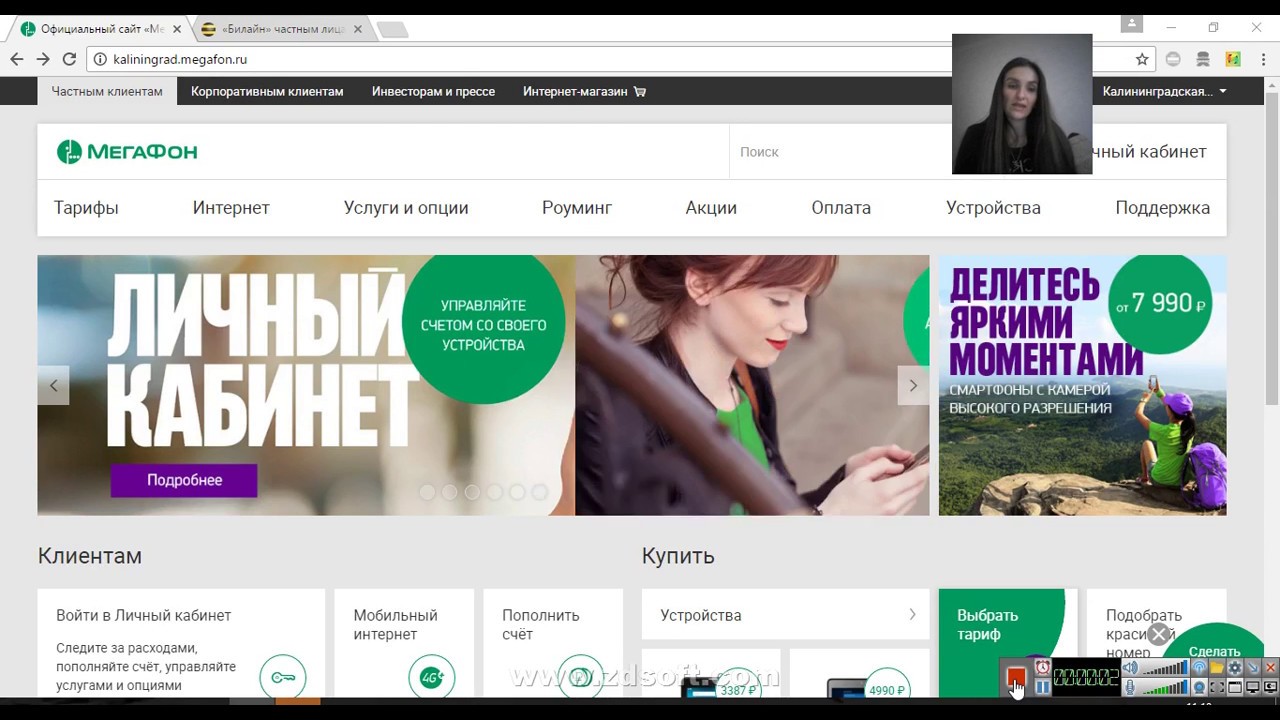This screenshot has width=1280, height=720.
Task: Select the full screen capture monitor icon
Action: [1253, 687]
